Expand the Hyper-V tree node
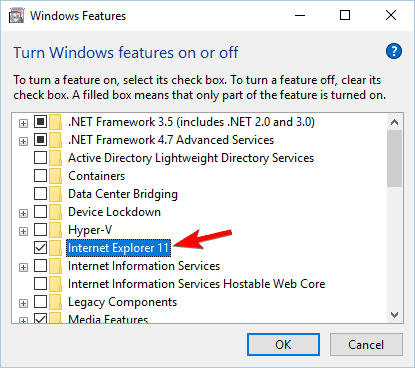Viewport: 415px width, 368px height. coord(23,231)
